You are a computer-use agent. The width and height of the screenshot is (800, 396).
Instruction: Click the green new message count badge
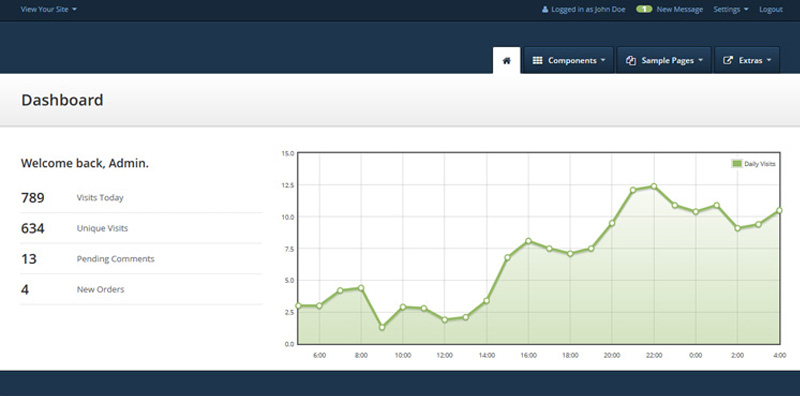tap(644, 9)
